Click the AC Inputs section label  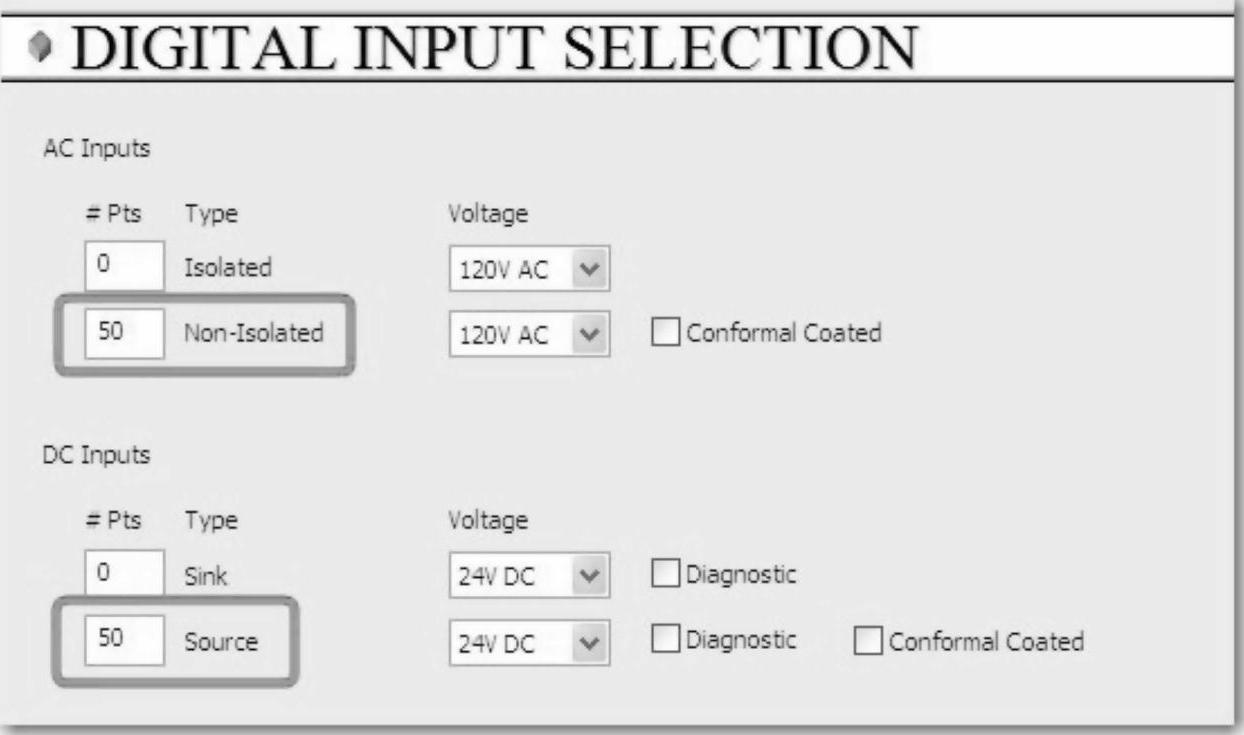tap(97, 149)
